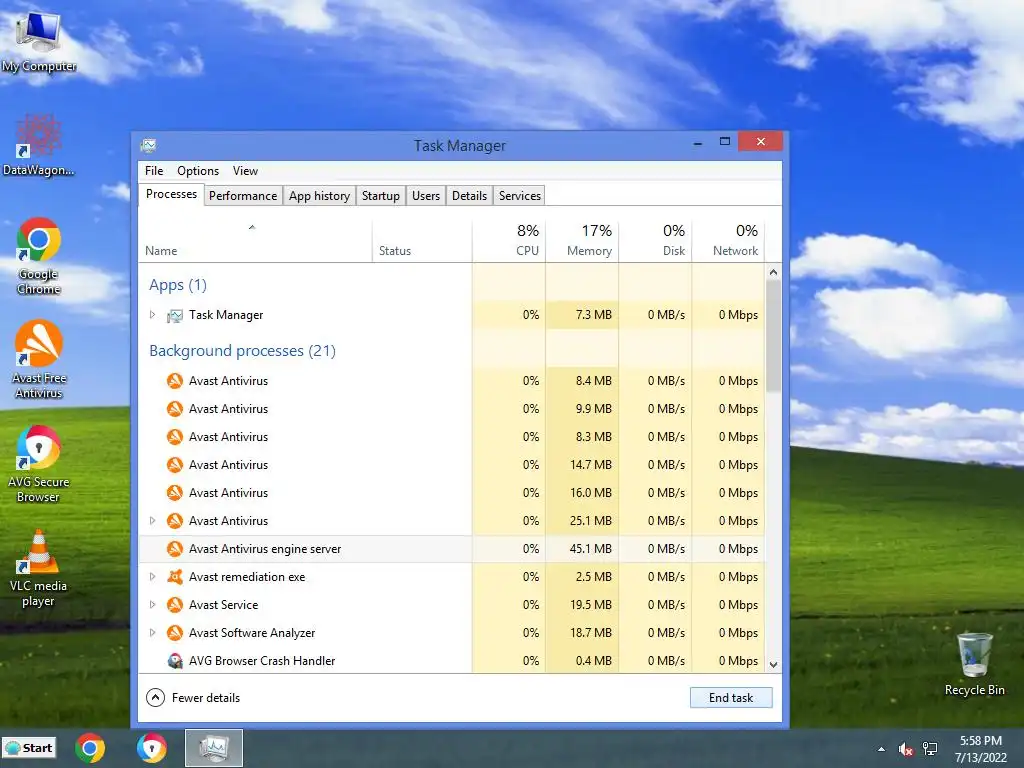Viewport: 1024px width, 768px height.
Task: Click the process list scrollbar thumb
Action: (773, 336)
